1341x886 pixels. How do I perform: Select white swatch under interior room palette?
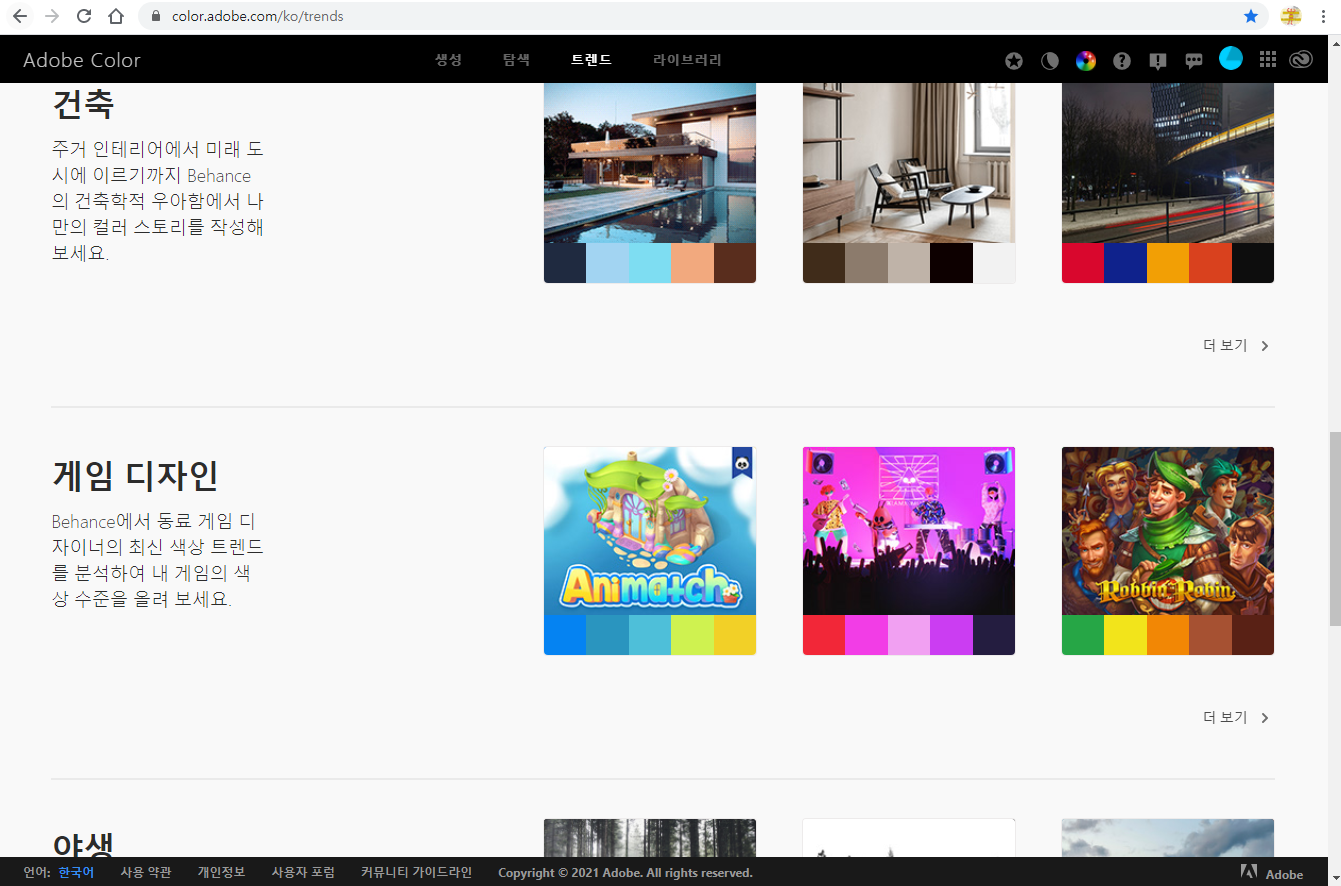[994, 263]
